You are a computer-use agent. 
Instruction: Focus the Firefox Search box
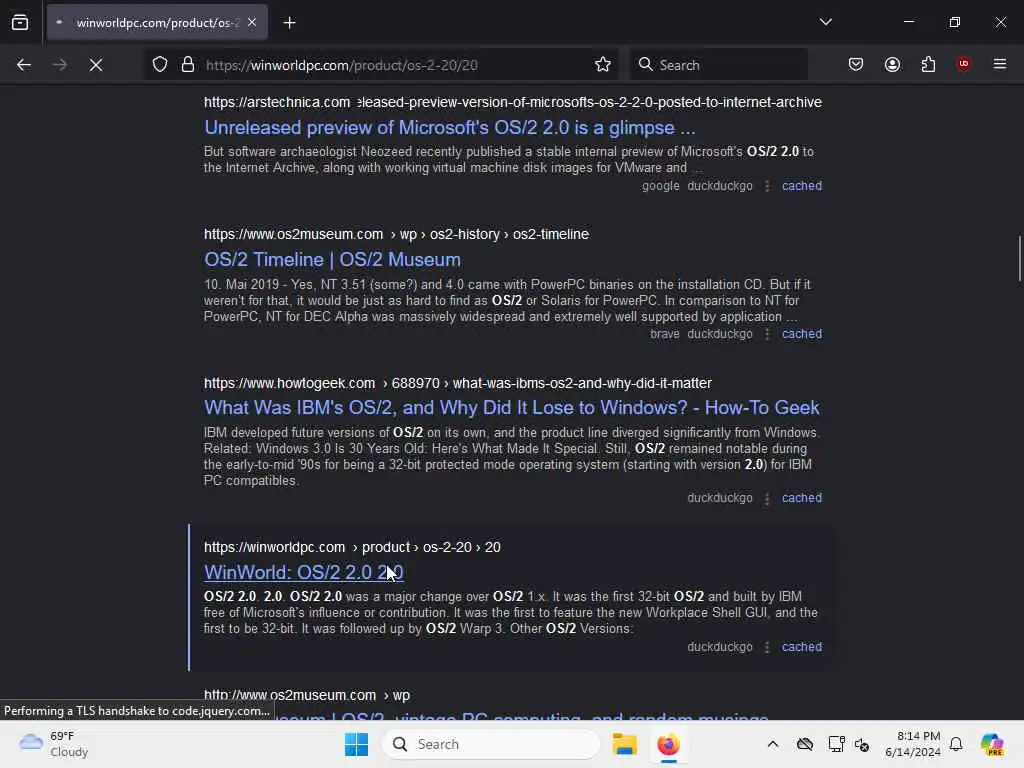tap(719, 65)
